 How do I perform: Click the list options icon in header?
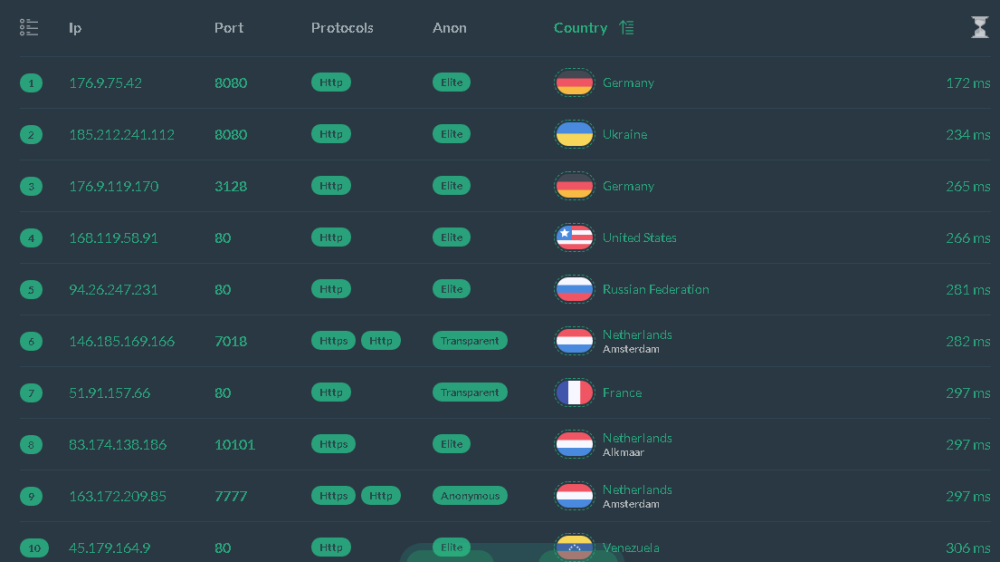point(29,28)
